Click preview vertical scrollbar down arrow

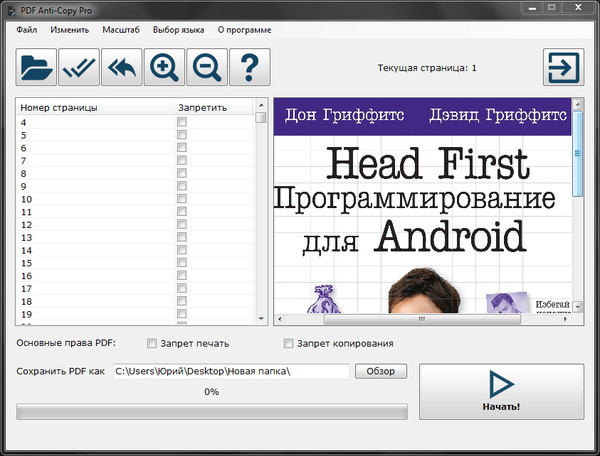click(578, 306)
